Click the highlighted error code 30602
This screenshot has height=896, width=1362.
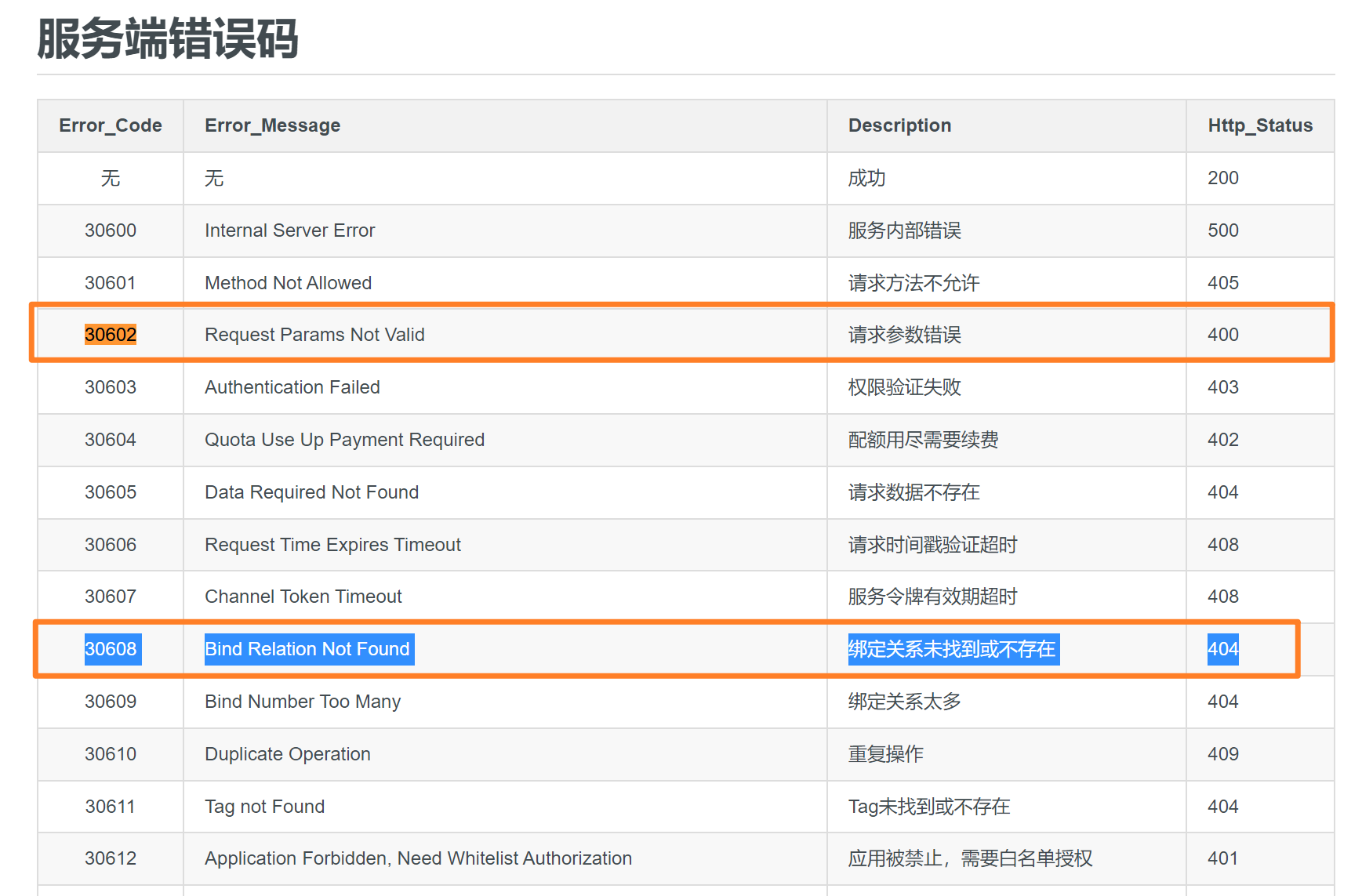click(x=110, y=335)
